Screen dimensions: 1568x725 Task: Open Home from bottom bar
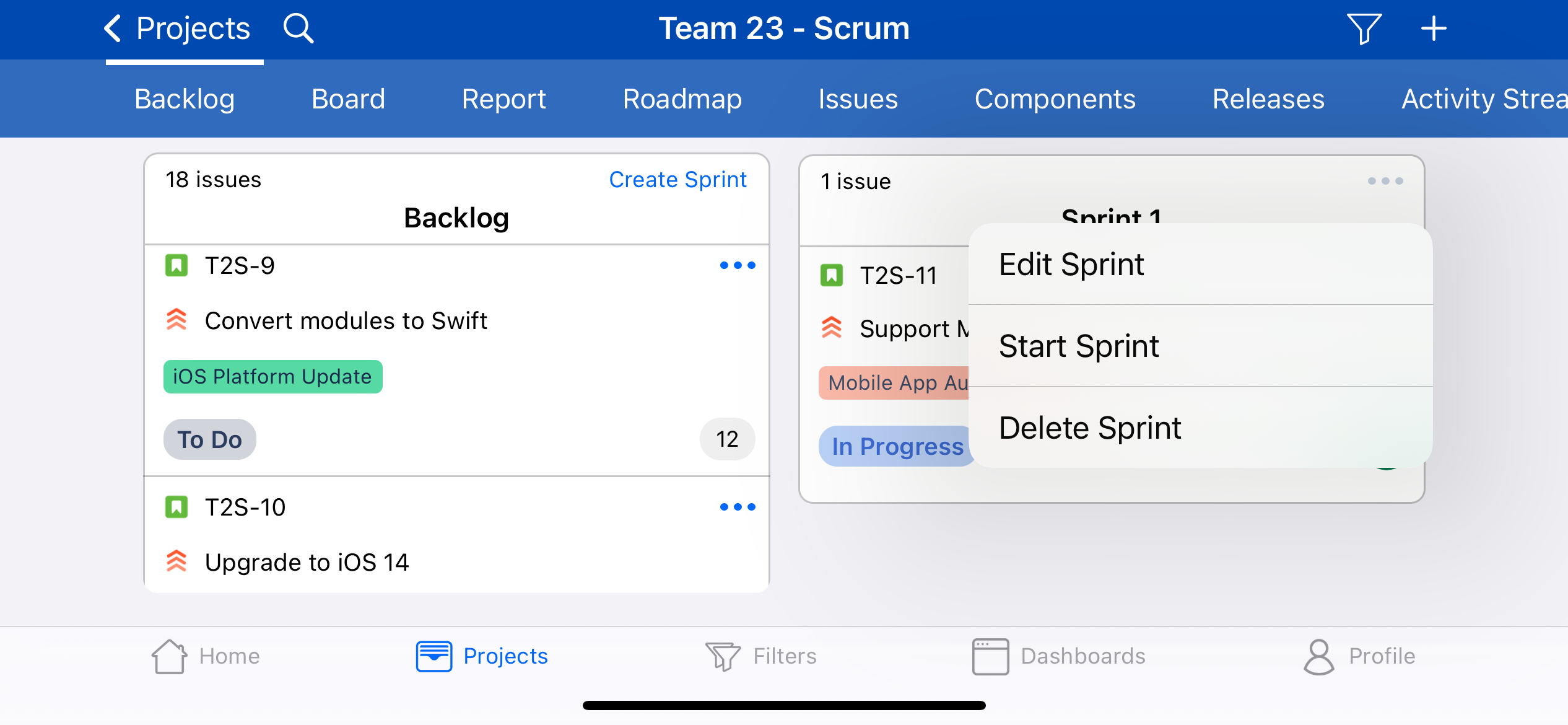click(206, 656)
